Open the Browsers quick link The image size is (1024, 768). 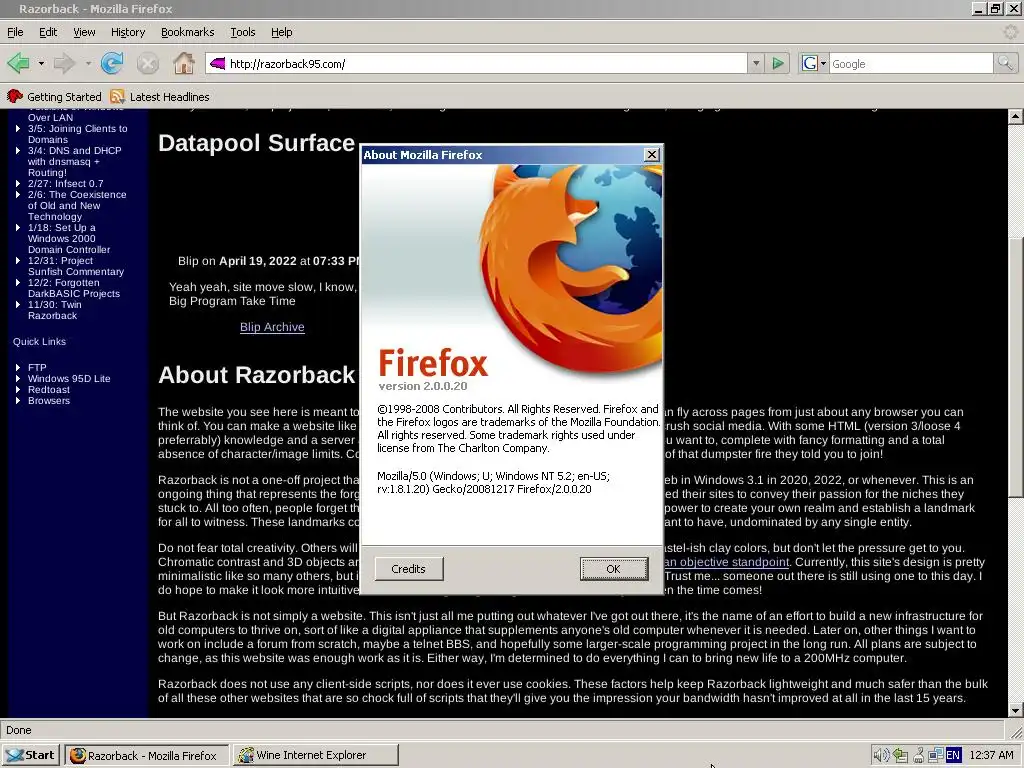point(48,401)
